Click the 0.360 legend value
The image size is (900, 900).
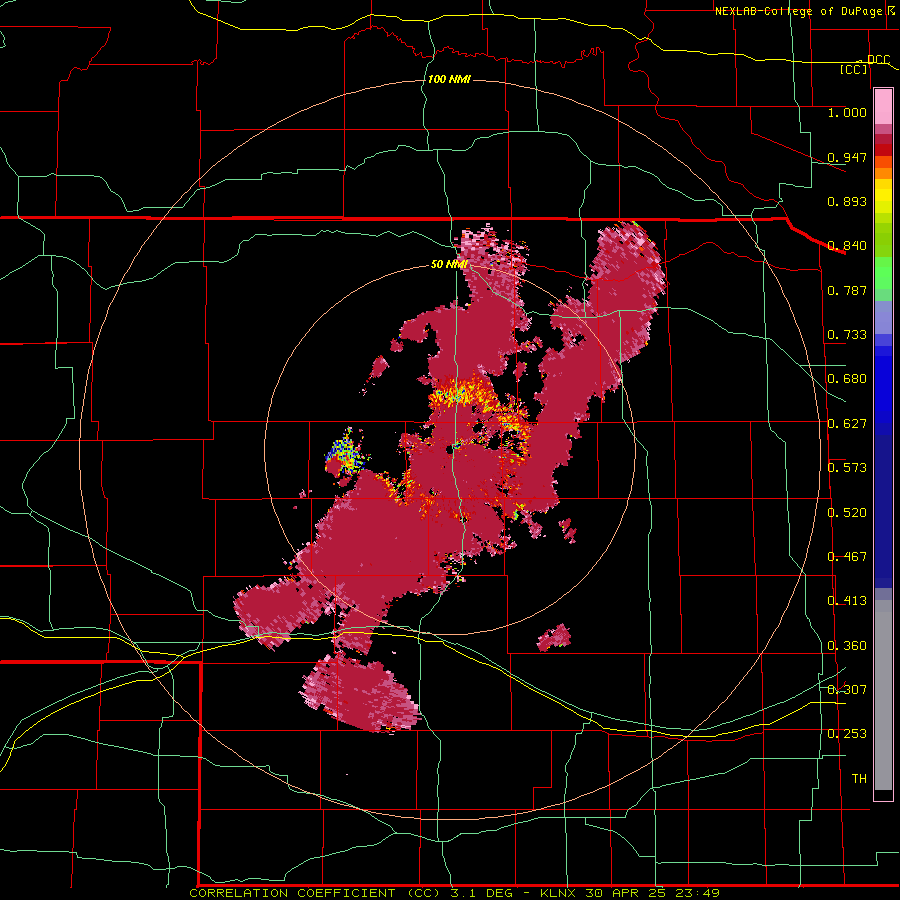[847, 646]
